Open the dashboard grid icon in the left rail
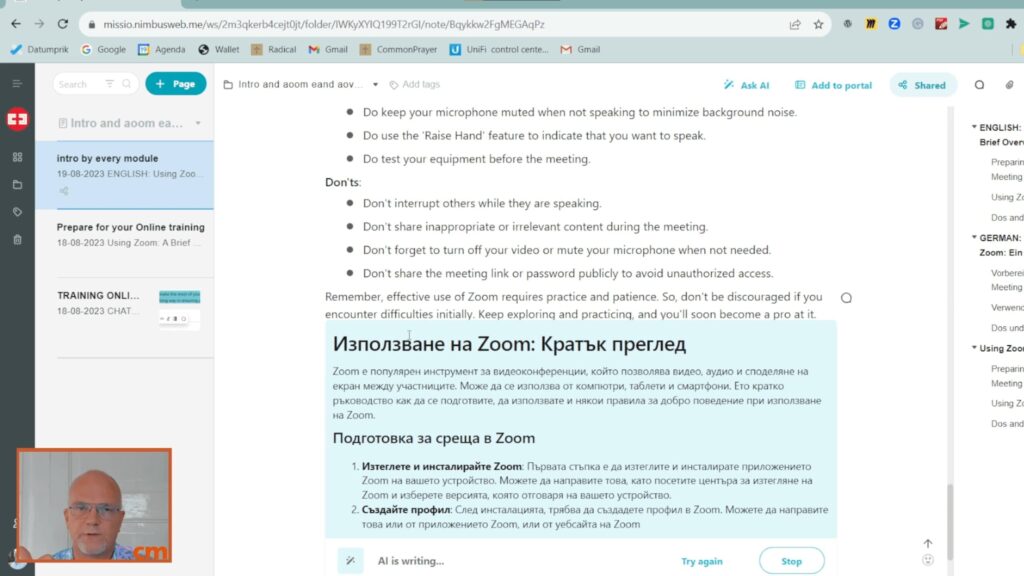1024x576 pixels. click(x=18, y=157)
